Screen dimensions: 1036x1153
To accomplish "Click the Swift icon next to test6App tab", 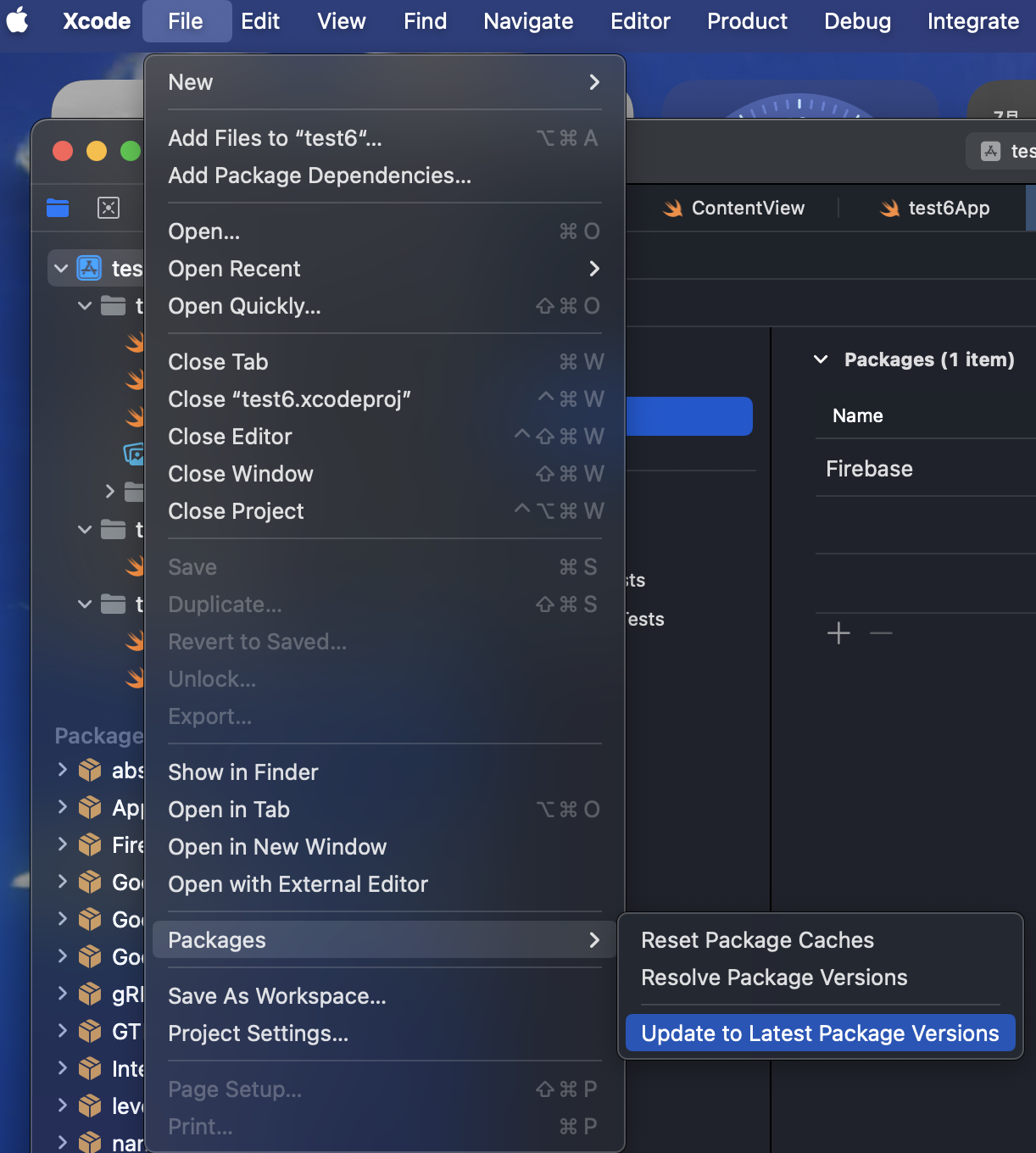I will 889,208.
